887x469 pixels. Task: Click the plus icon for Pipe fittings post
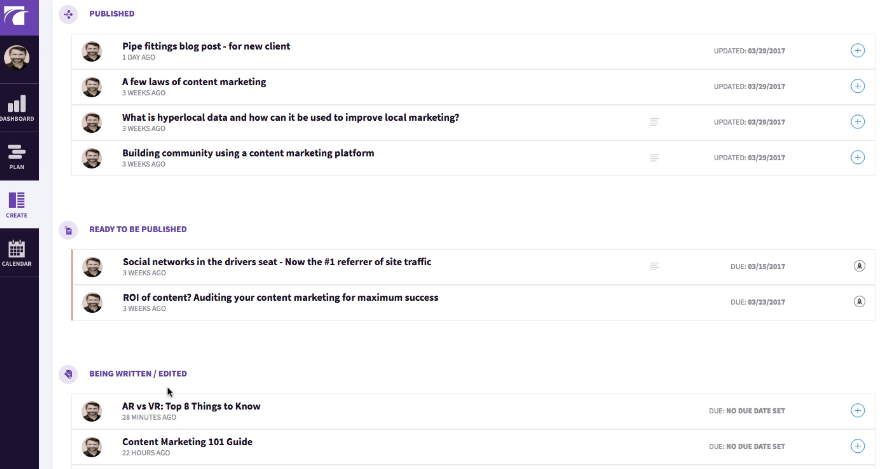[857, 50]
